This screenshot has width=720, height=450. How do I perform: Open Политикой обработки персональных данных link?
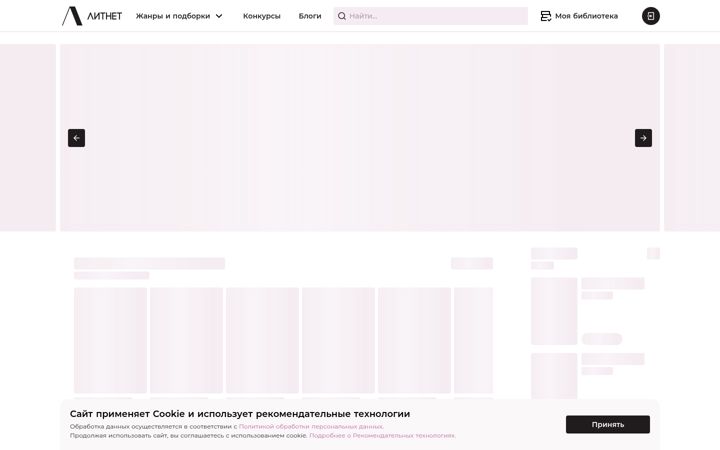[311, 427]
